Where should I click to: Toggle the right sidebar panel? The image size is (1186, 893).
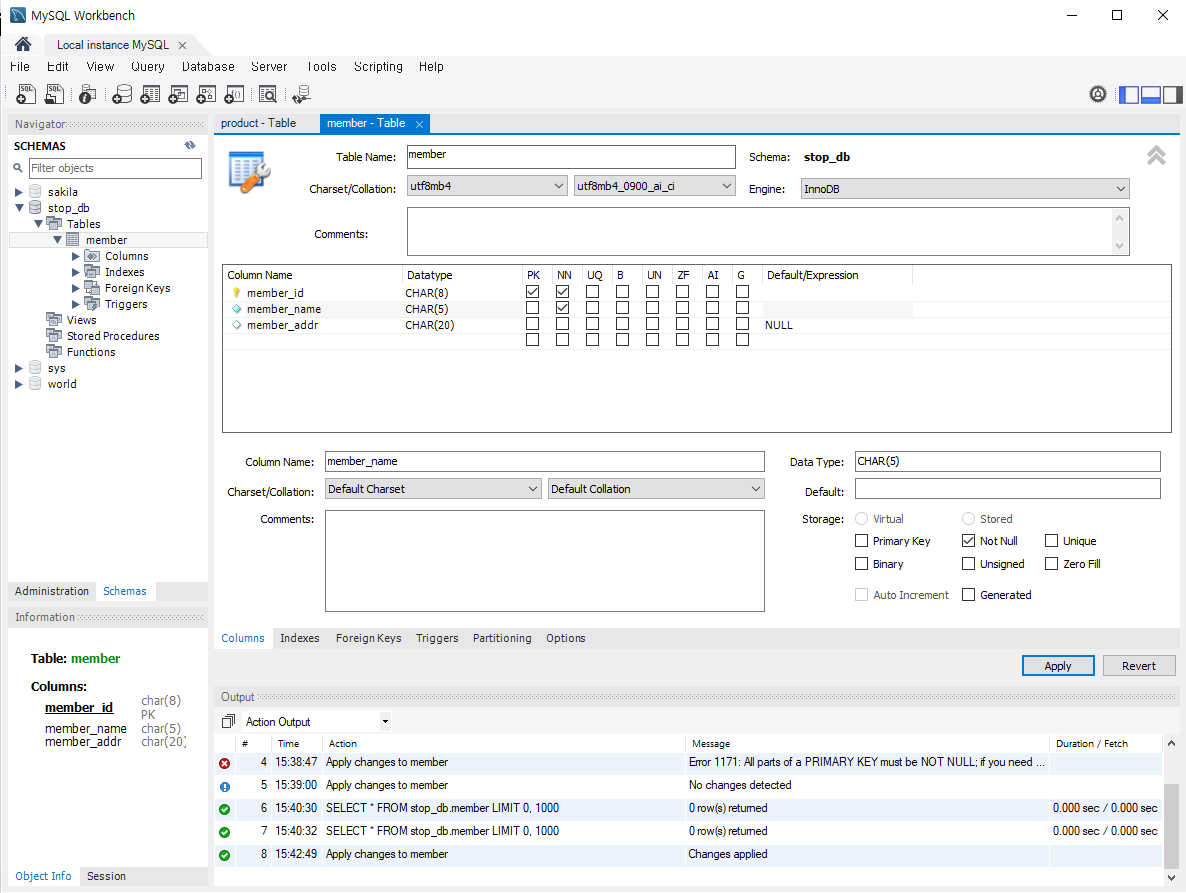[1172, 95]
